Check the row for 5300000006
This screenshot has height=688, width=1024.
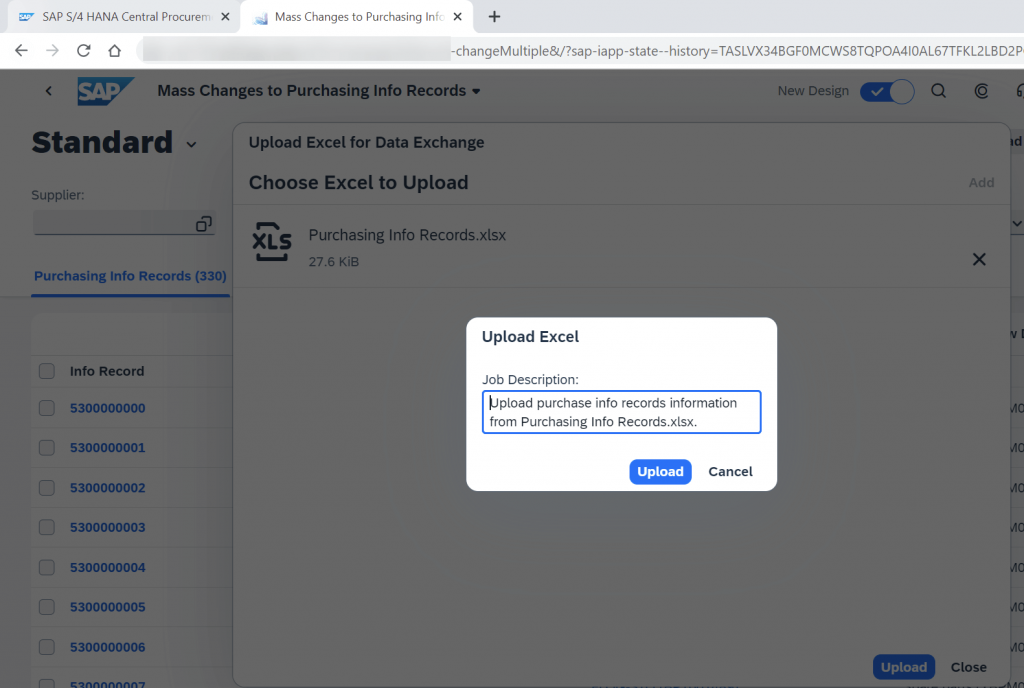pyautogui.click(x=46, y=647)
